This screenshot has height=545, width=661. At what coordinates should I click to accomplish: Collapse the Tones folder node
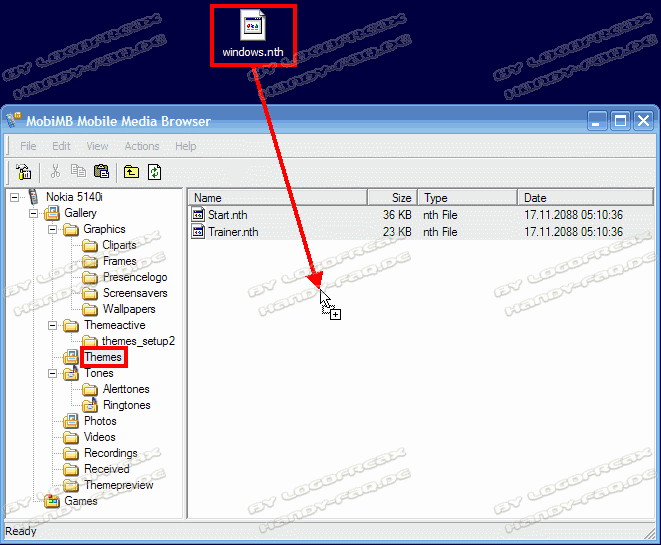(52, 373)
